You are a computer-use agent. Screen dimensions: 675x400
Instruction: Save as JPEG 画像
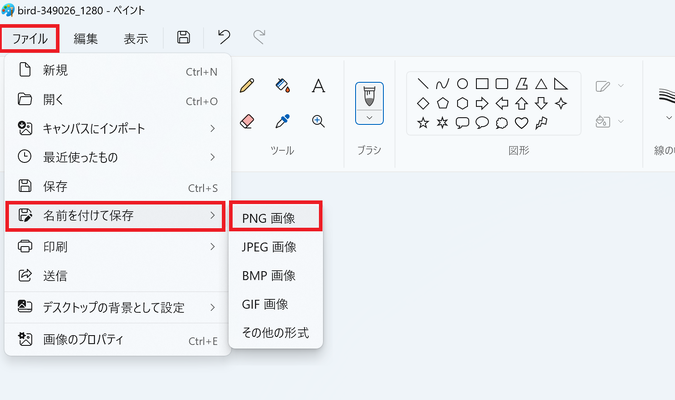276,247
